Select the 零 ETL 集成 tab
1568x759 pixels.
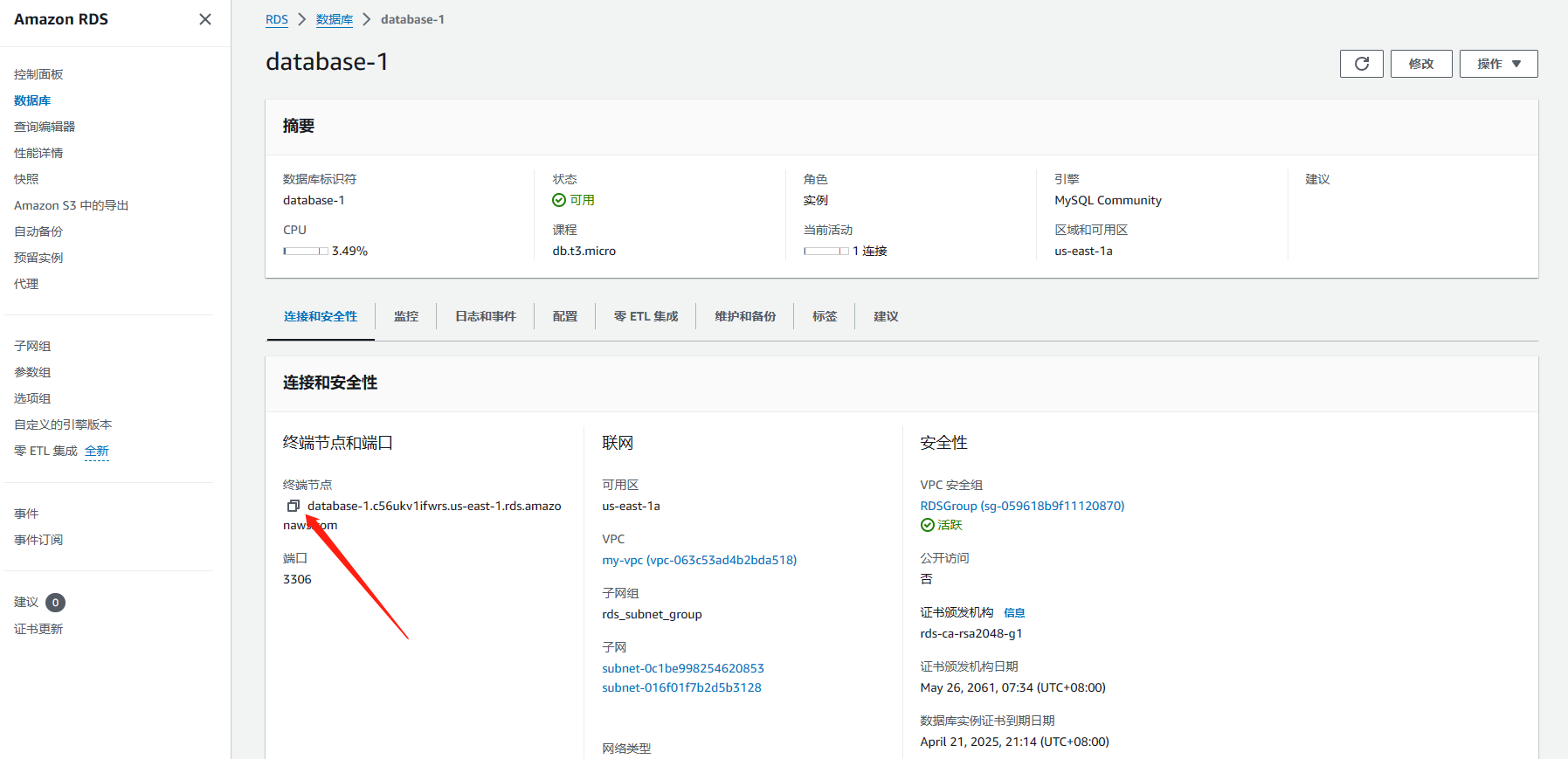[646, 316]
